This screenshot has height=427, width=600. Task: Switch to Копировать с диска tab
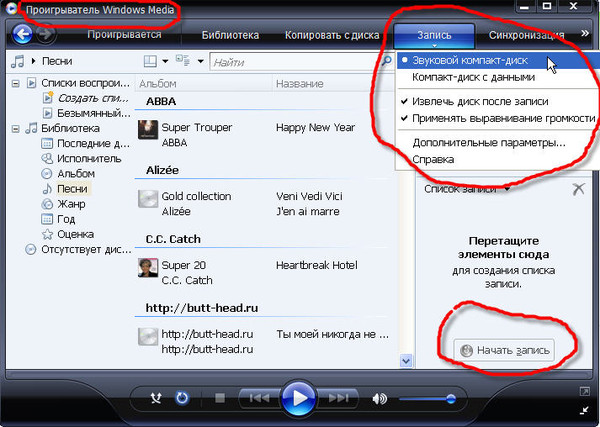(x=332, y=35)
